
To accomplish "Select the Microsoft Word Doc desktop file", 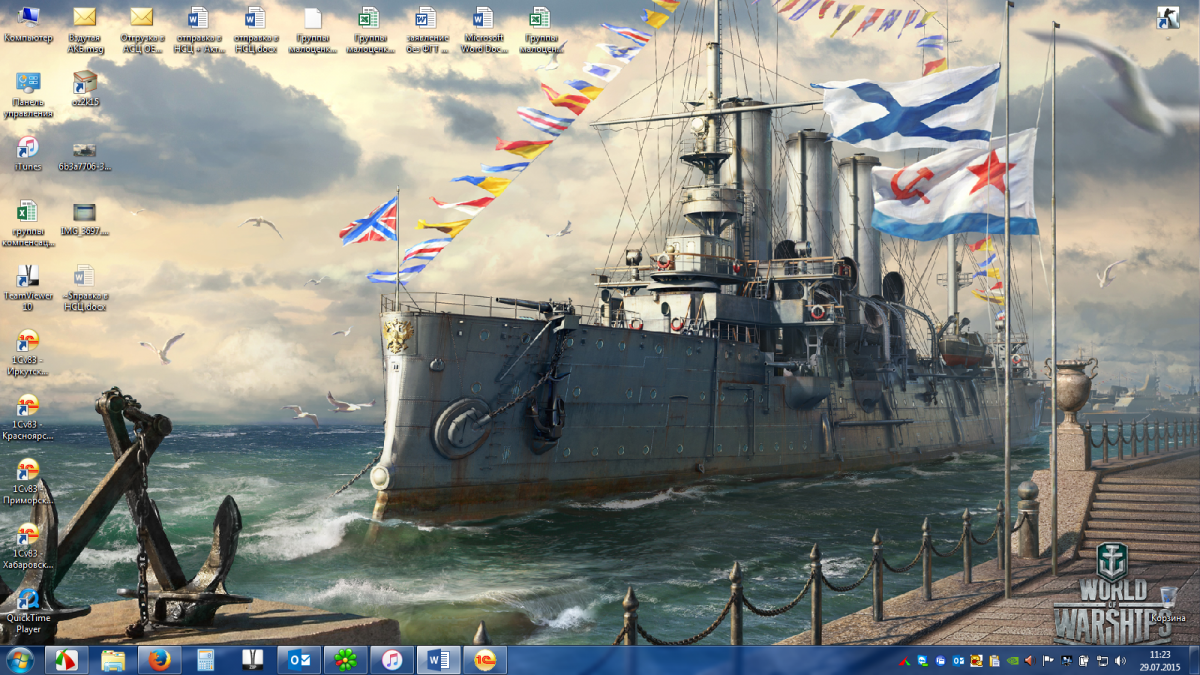I will [483, 29].
